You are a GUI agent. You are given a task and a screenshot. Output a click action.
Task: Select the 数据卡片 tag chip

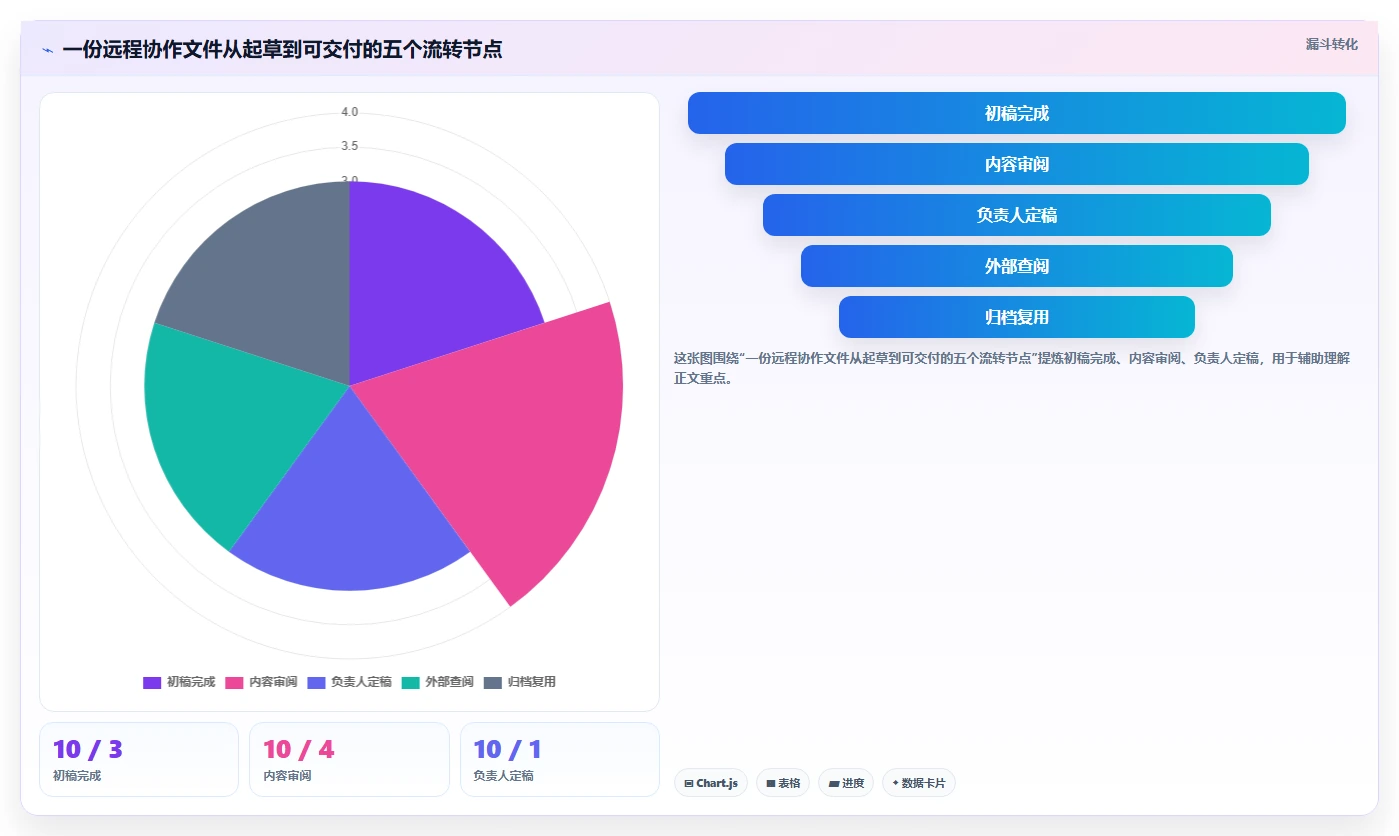click(918, 783)
